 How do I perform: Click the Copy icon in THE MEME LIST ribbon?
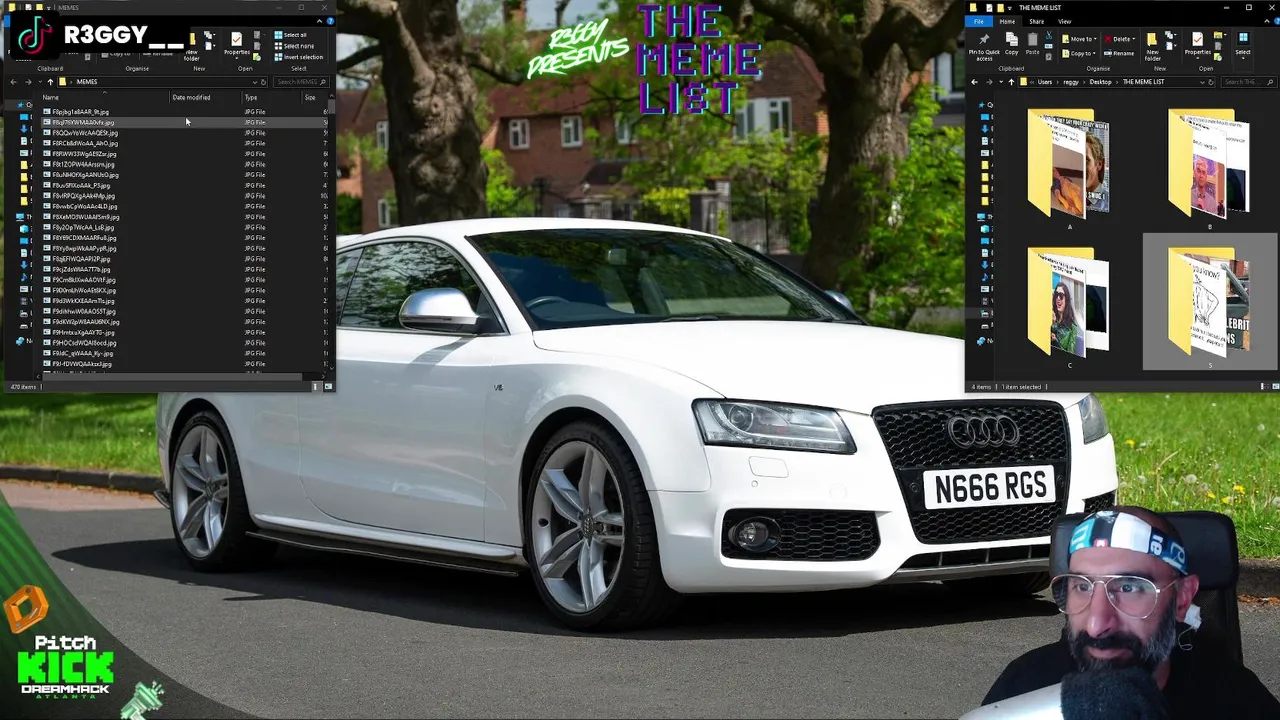(1012, 39)
